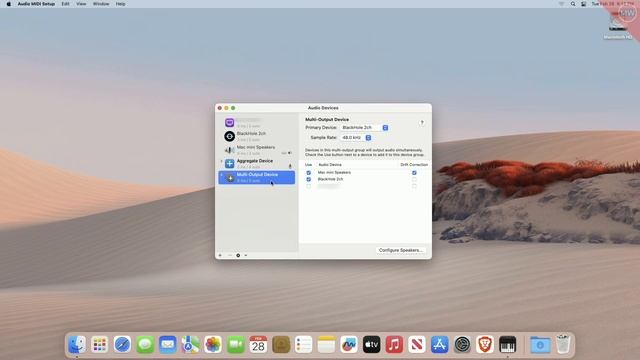Enable Drift Correction for third blurred device
This screenshot has width=640, height=360.
click(x=414, y=186)
